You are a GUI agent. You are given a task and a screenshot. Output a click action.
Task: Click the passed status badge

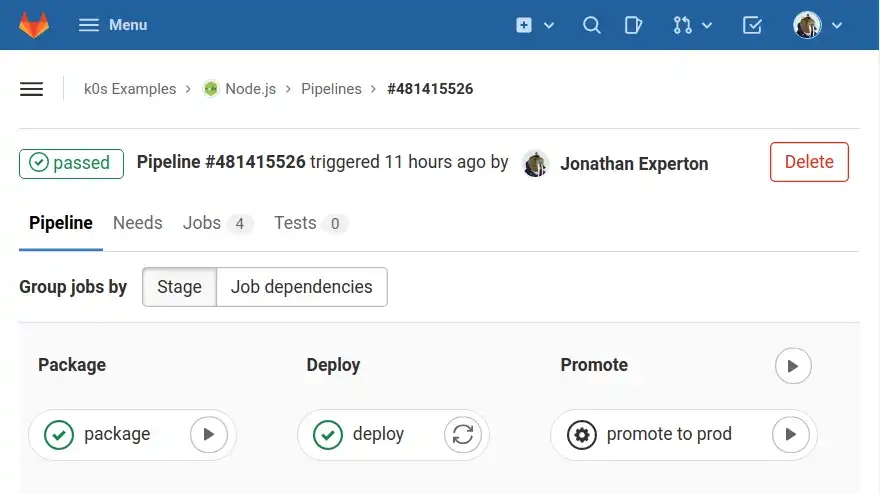click(71, 163)
